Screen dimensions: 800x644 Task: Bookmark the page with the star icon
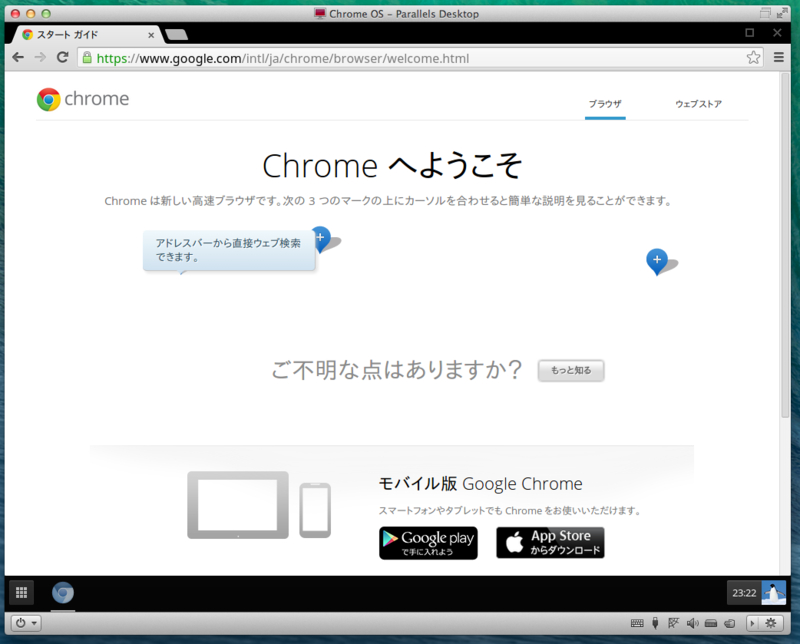(753, 58)
